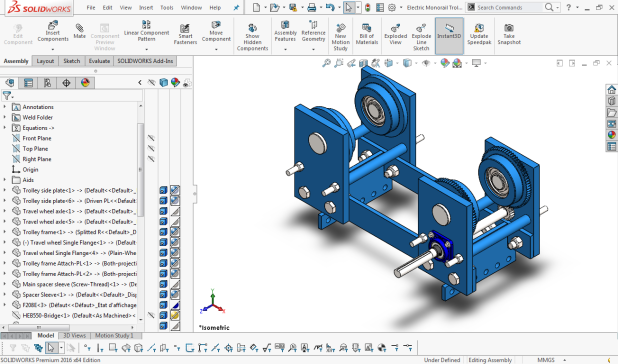
Task: Click the Rebuild traffic light icon
Action: point(368,7)
